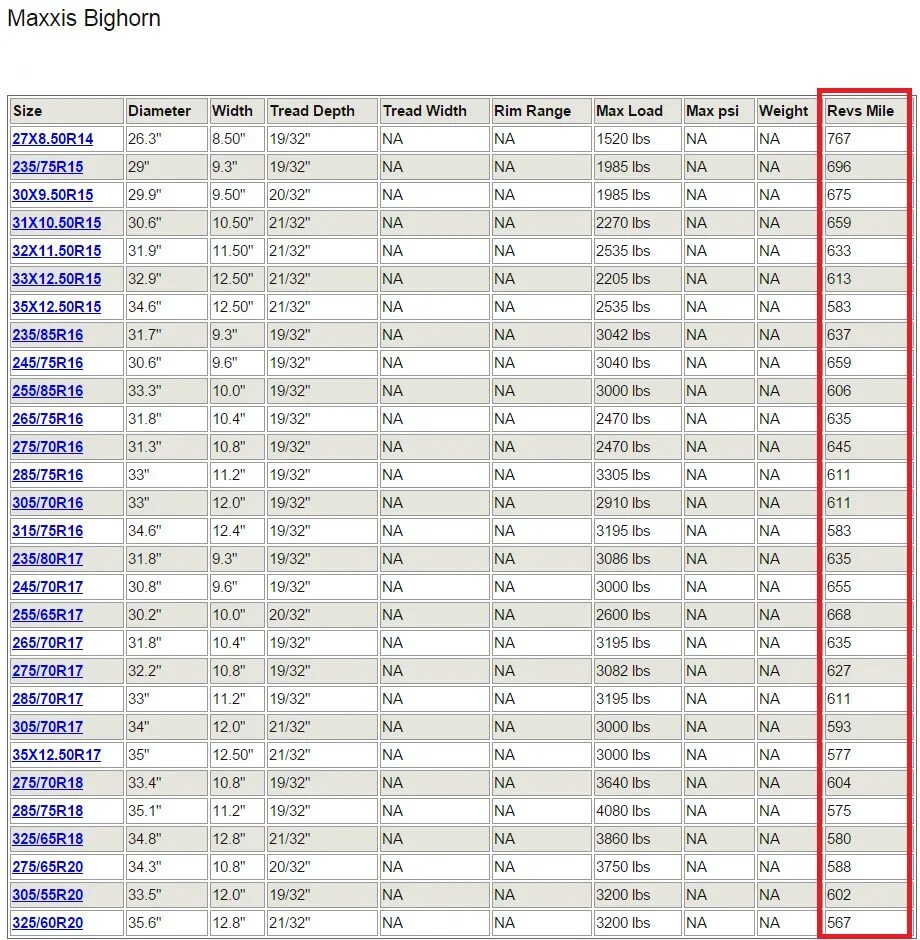This screenshot has height=940, width=920.
Task: Click the 668 revs per mile value
Action: pyautogui.click(x=839, y=614)
